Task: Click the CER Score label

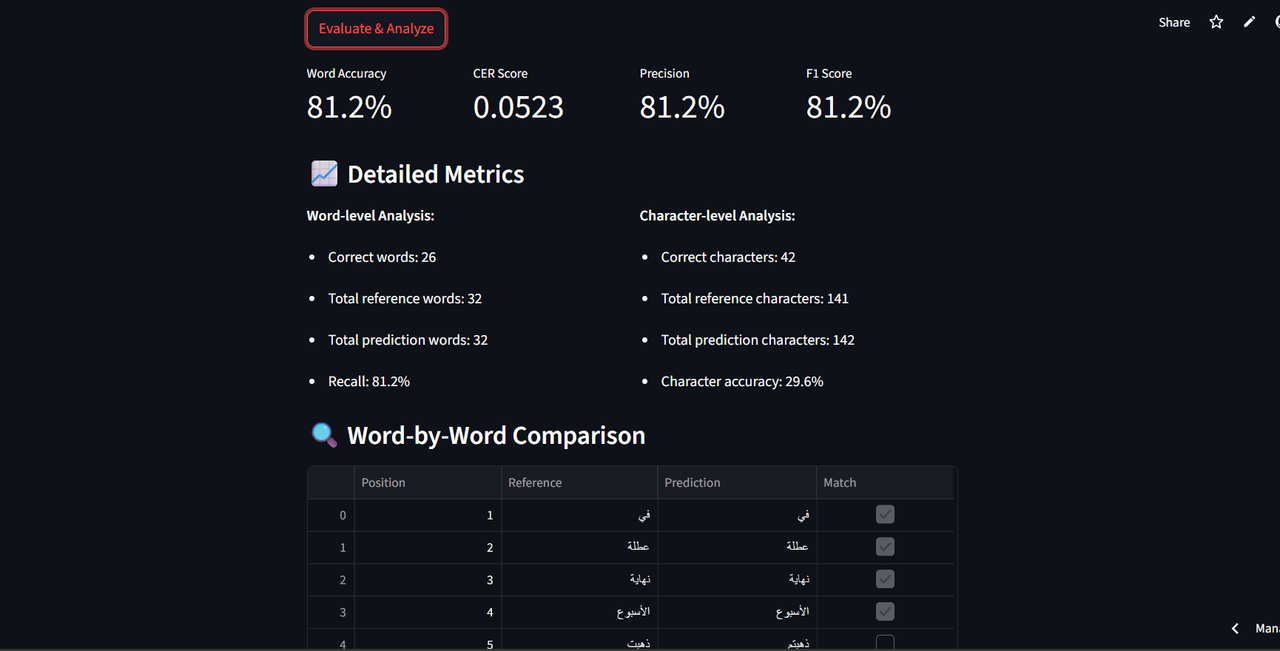Action: point(500,74)
